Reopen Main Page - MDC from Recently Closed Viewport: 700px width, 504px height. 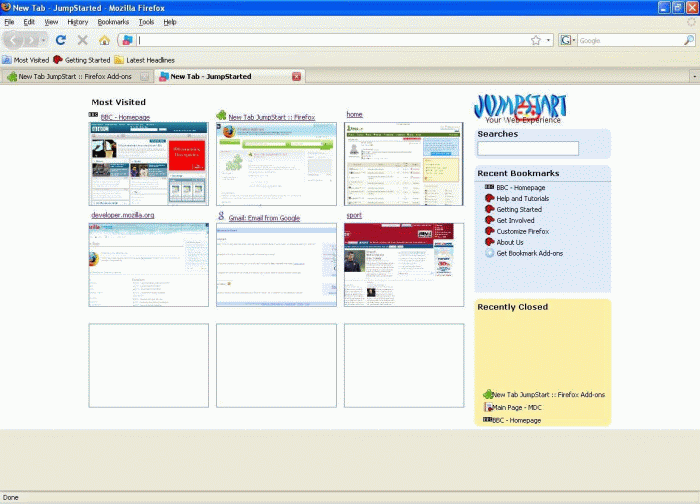(x=517, y=407)
